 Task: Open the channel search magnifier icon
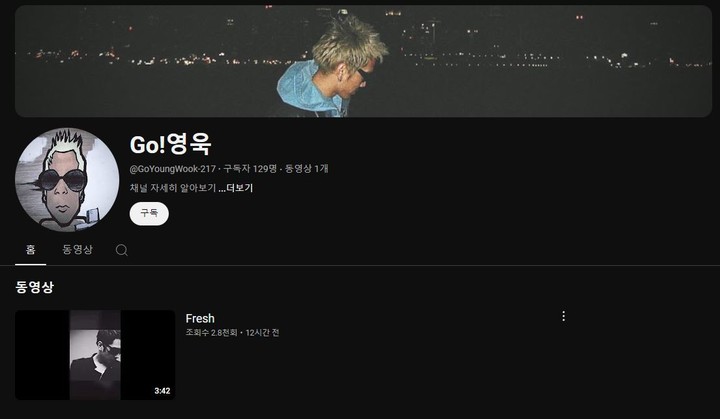[x=122, y=250]
